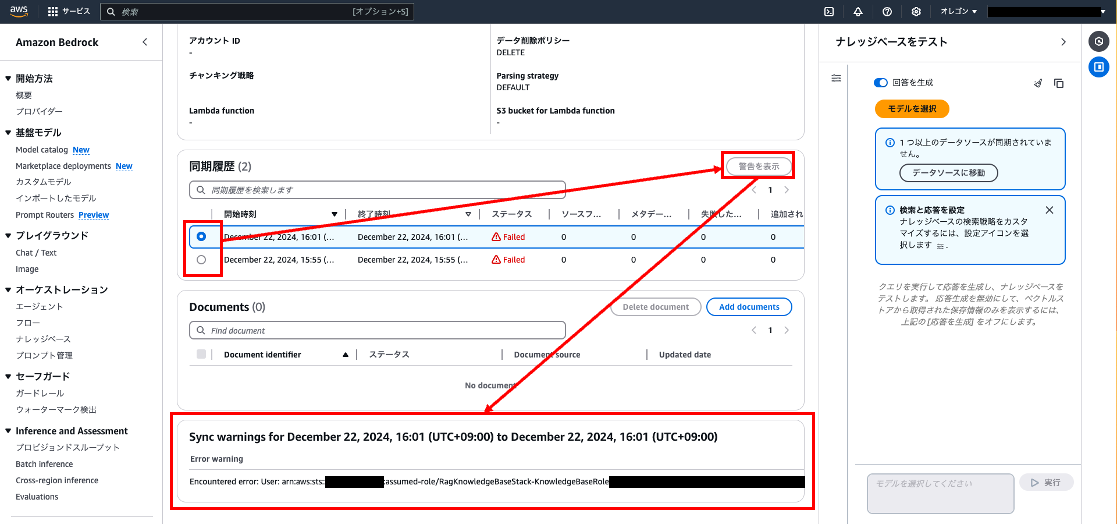Click the blue square icon on the right rail
1117x524 pixels.
(x=1098, y=67)
